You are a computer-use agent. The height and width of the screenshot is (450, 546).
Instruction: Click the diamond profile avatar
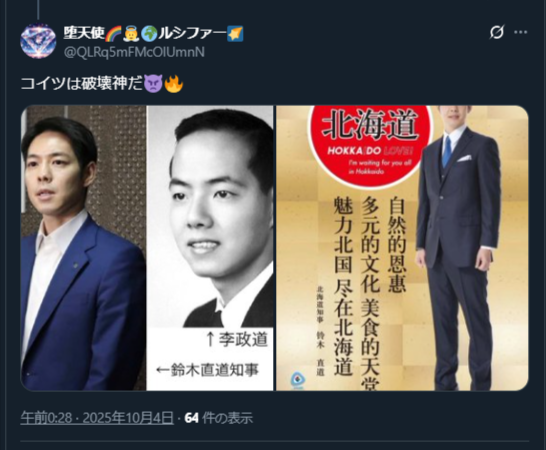coord(38,41)
